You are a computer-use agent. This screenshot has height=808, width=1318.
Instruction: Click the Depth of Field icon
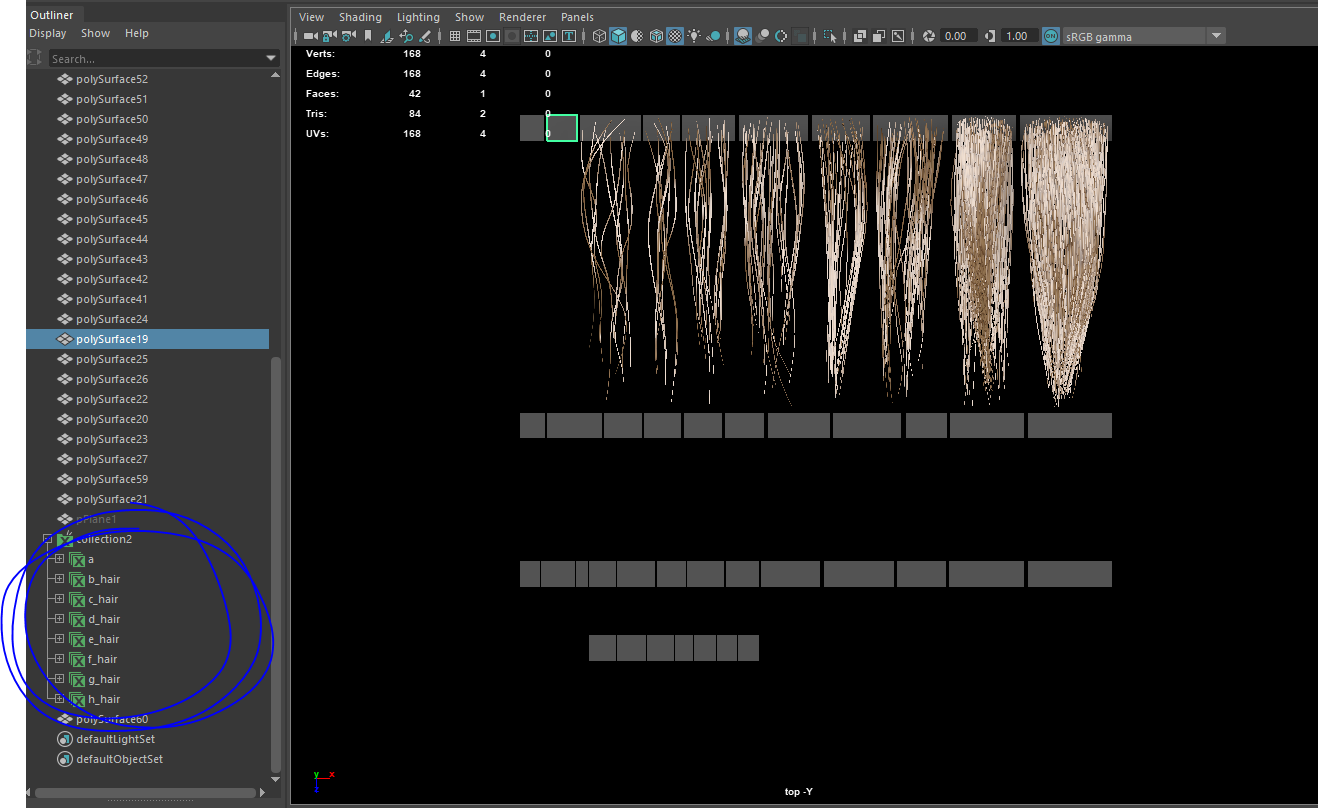tap(800, 36)
